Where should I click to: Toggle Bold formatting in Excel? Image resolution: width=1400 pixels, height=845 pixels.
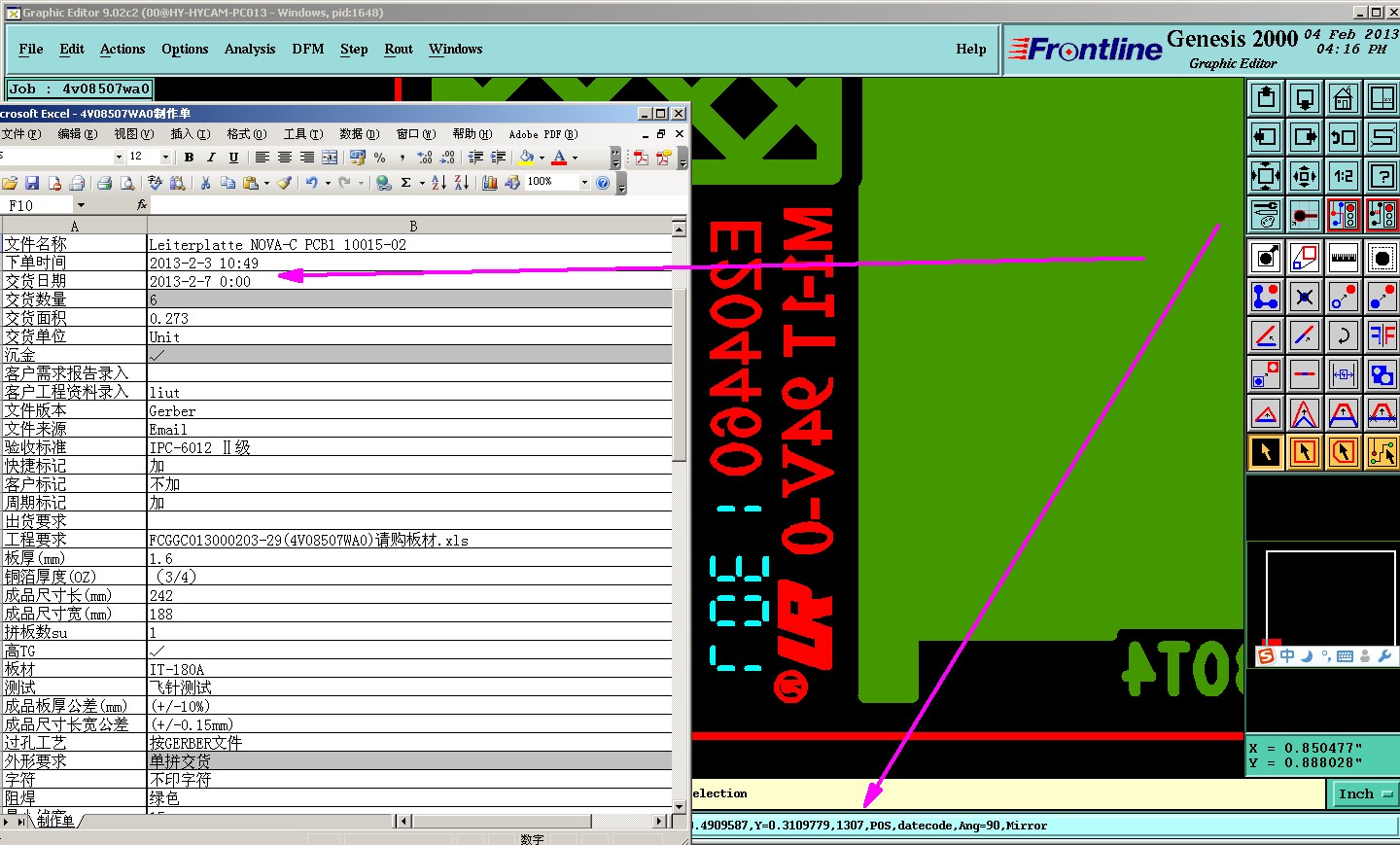[x=189, y=158]
